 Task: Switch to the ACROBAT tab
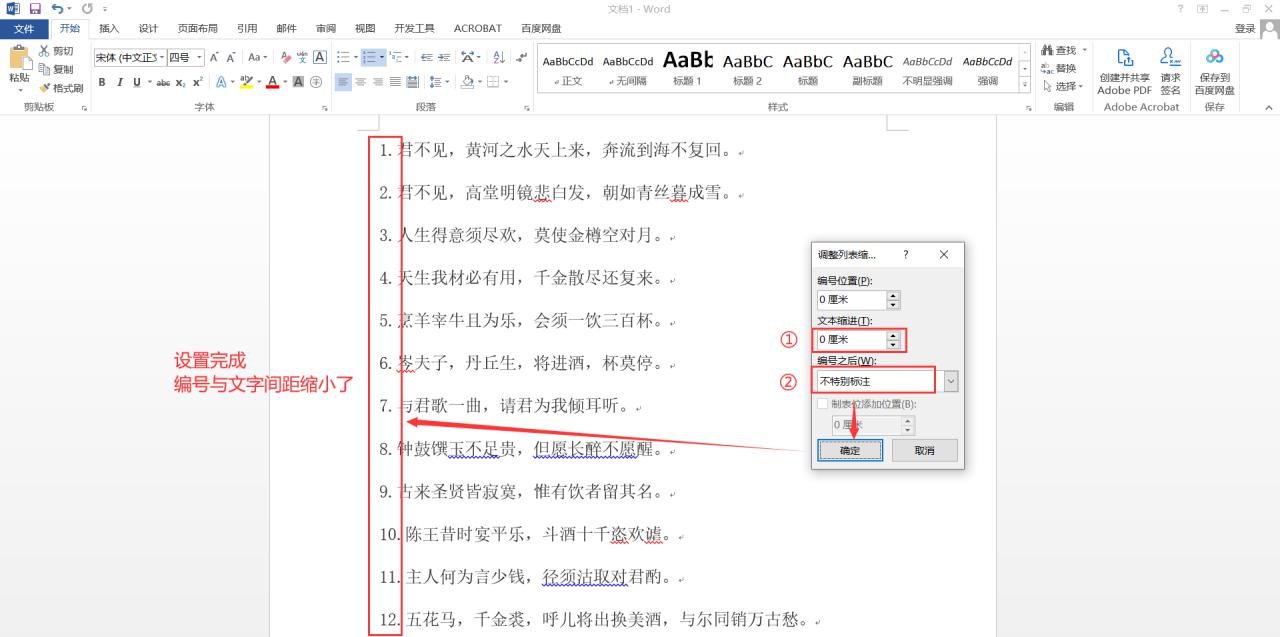click(478, 28)
